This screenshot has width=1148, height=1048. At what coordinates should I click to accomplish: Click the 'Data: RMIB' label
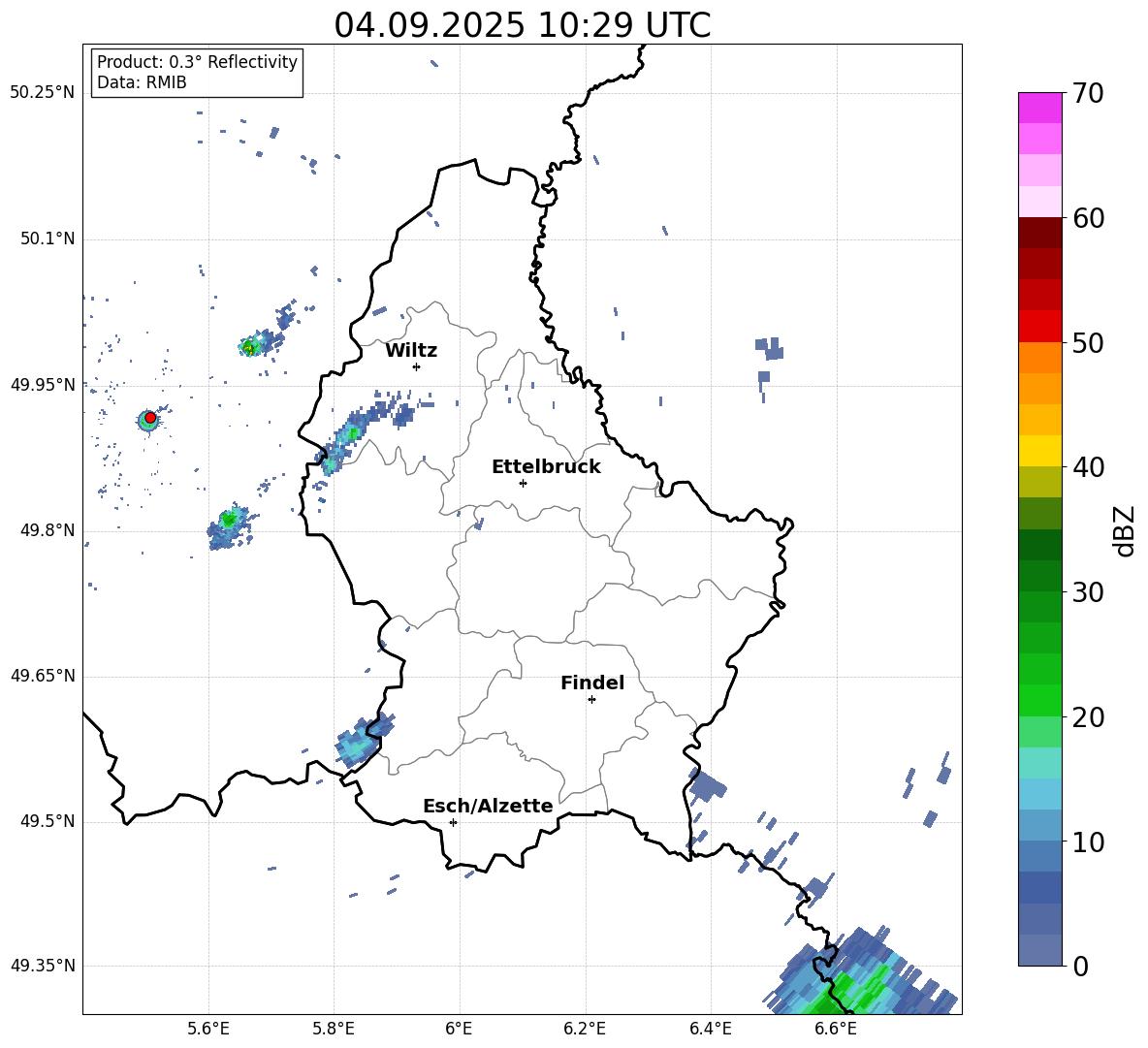coord(142,82)
